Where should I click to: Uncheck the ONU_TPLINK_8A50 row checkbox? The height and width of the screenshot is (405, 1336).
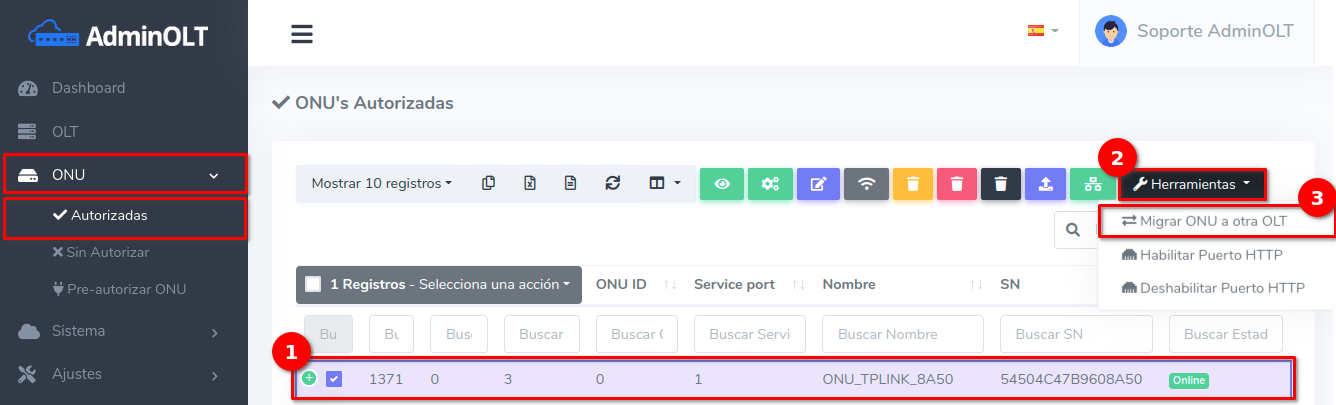(x=334, y=379)
